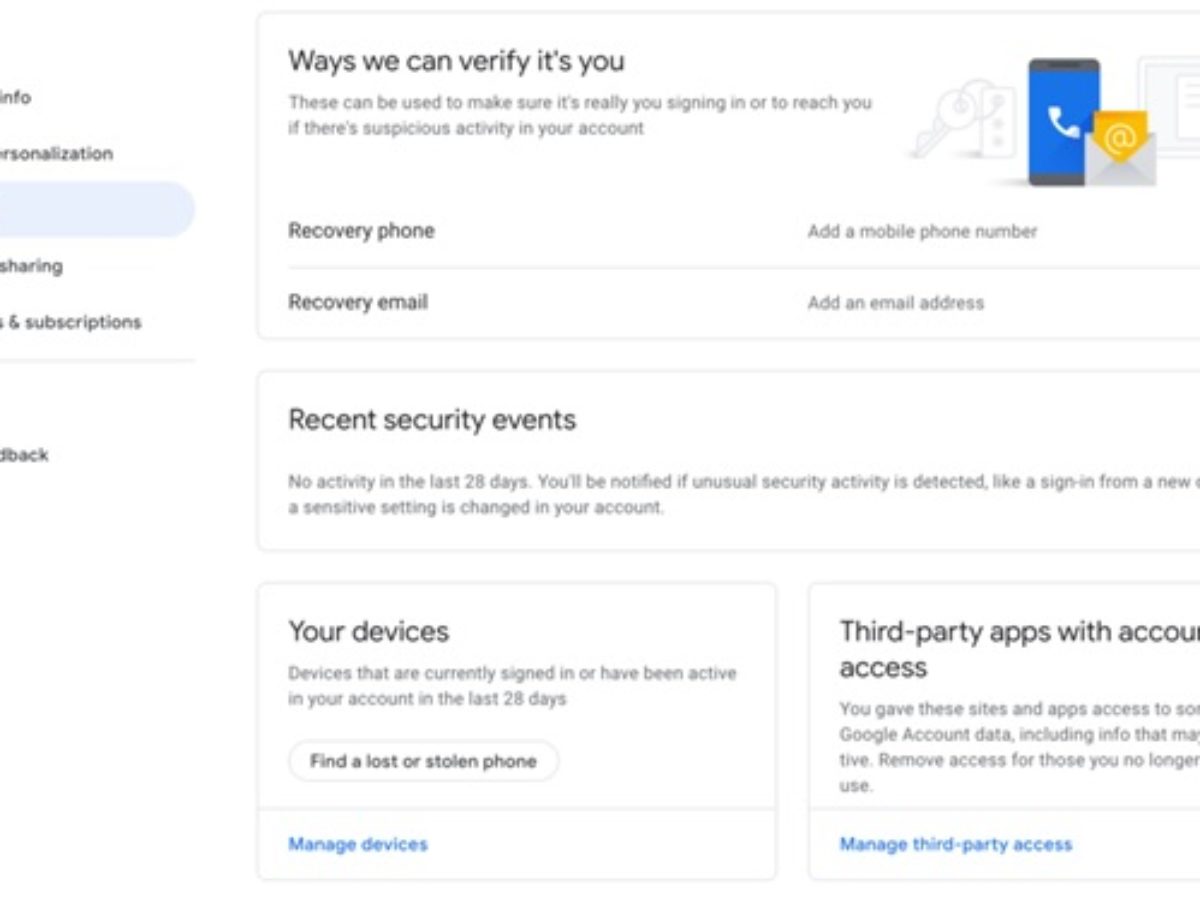Click the Recent security events heading
The height and width of the screenshot is (900, 1200).
click(432, 419)
